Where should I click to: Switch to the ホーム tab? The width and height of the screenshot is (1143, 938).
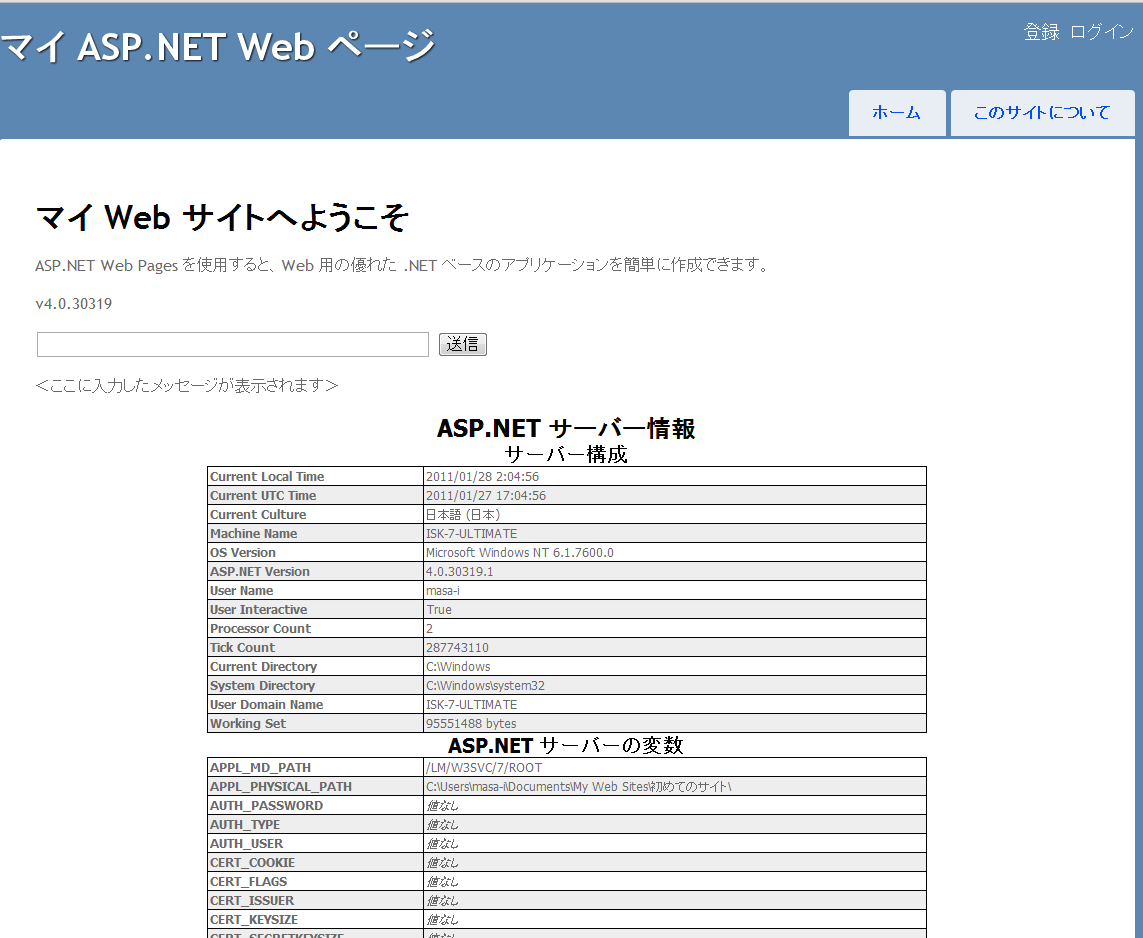tap(897, 113)
